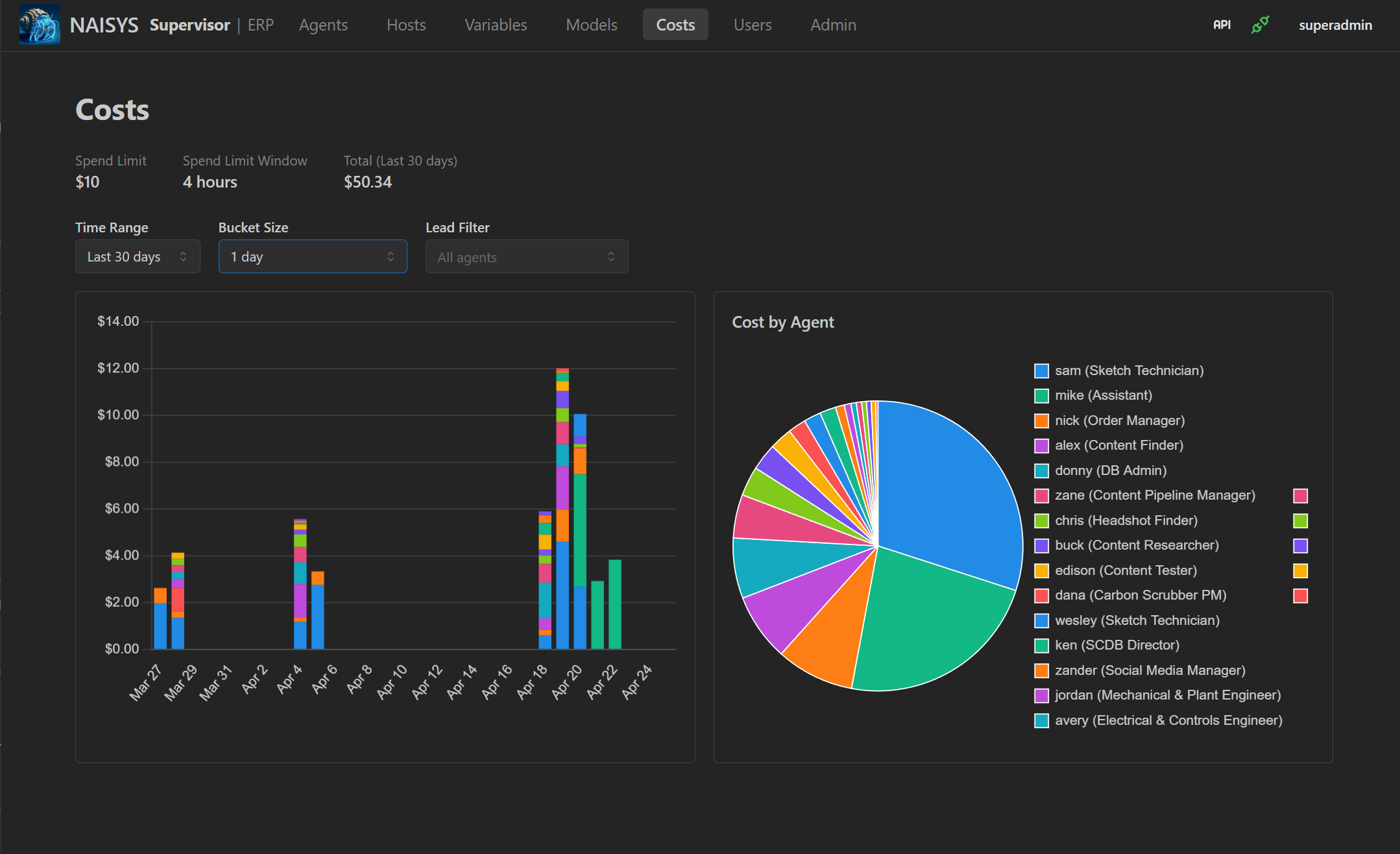Screen dimensions: 1400x854
Task: Switch to the Models tab
Action: click(591, 25)
